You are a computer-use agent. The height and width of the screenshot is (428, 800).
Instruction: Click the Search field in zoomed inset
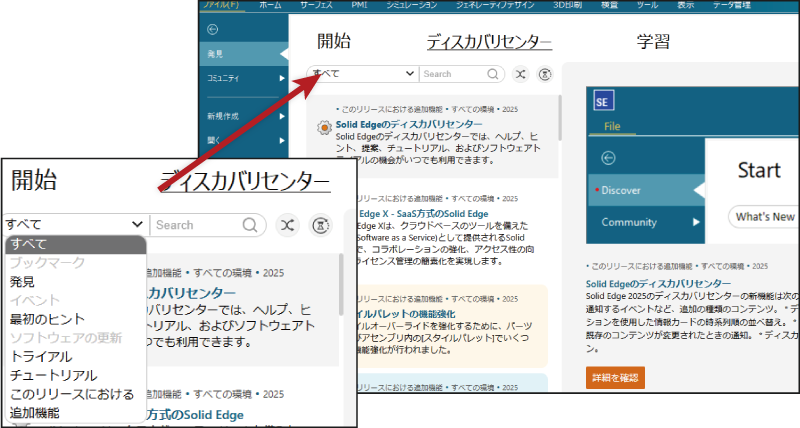(x=197, y=225)
